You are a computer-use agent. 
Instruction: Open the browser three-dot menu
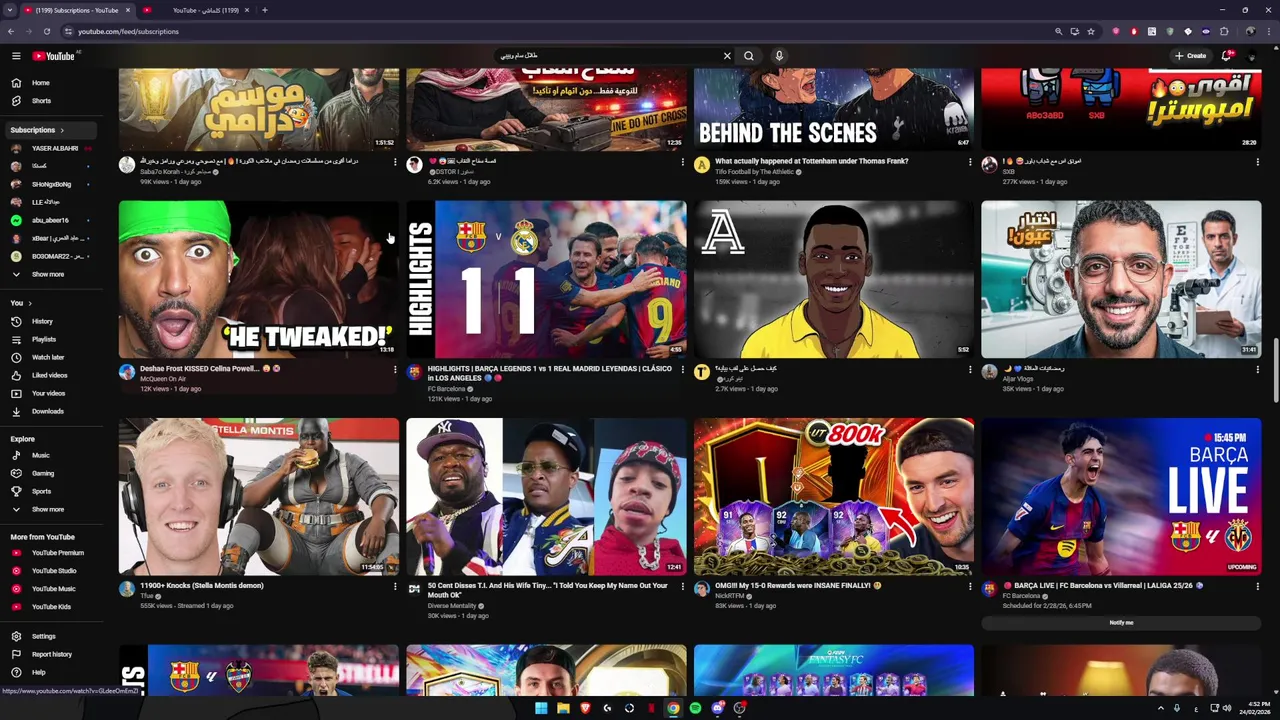pyautogui.click(x=1270, y=31)
